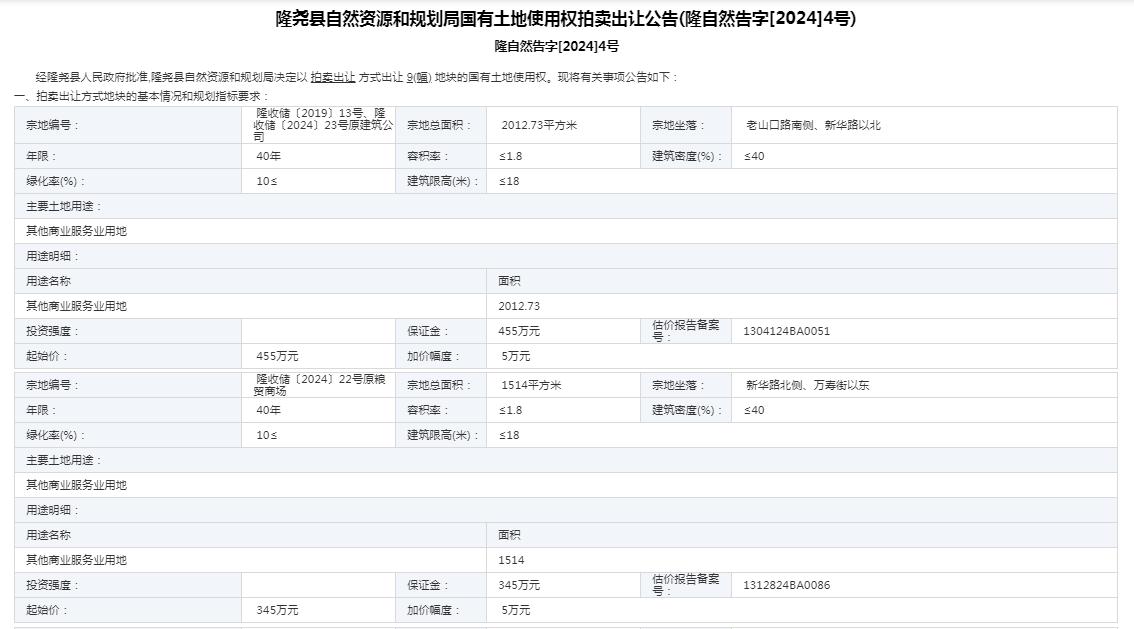Click the 宗地总面积 label in first parcel
1134x629 pixels.
pyautogui.click(x=438, y=126)
